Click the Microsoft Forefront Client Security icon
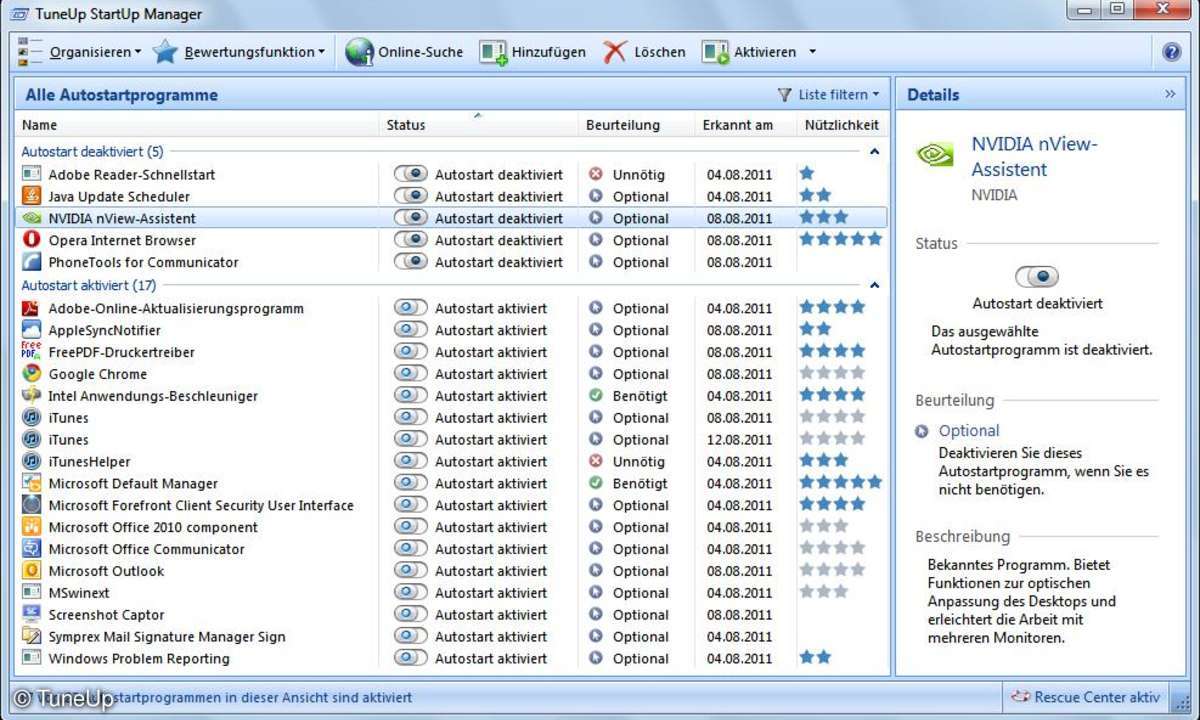Viewport: 1200px width, 720px height. pos(31,505)
